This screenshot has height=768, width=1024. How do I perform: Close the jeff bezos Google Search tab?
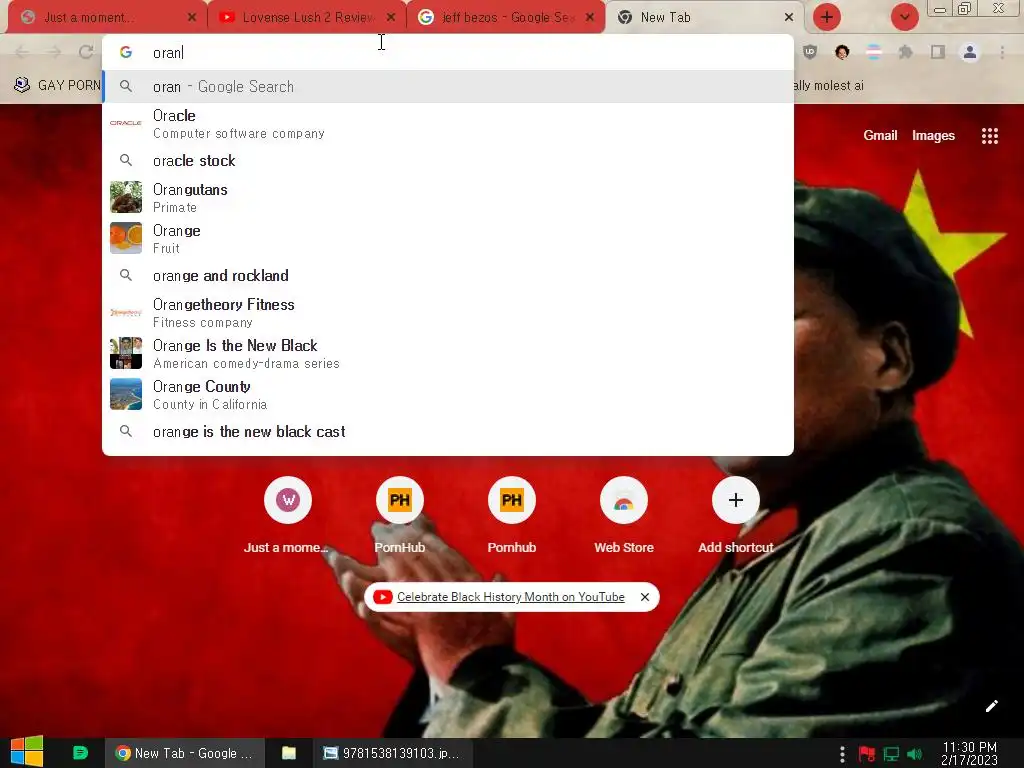pyautogui.click(x=590, y=17)
